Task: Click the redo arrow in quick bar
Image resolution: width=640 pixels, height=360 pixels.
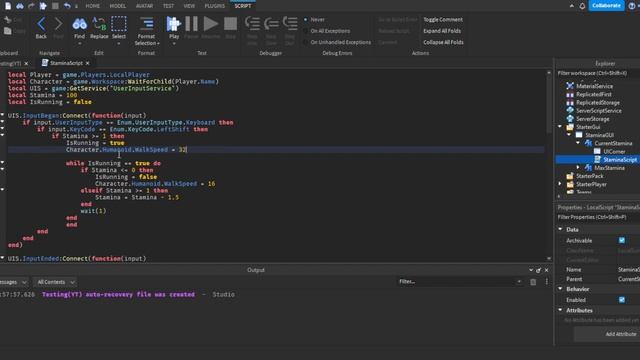Action: [x=31, y=6]
